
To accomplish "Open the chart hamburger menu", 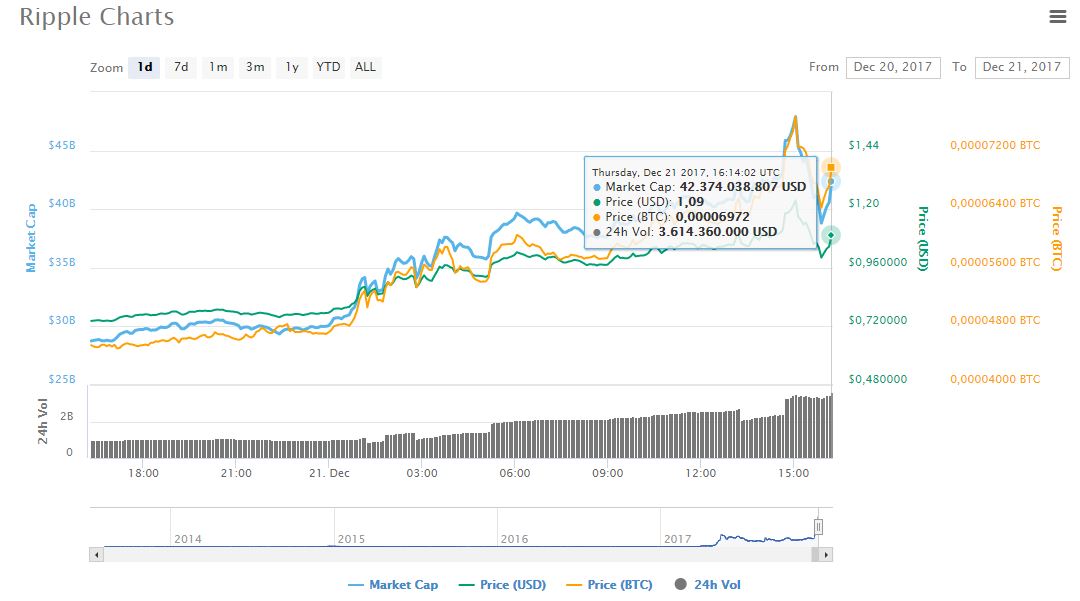I will (x=1057, y=17).
